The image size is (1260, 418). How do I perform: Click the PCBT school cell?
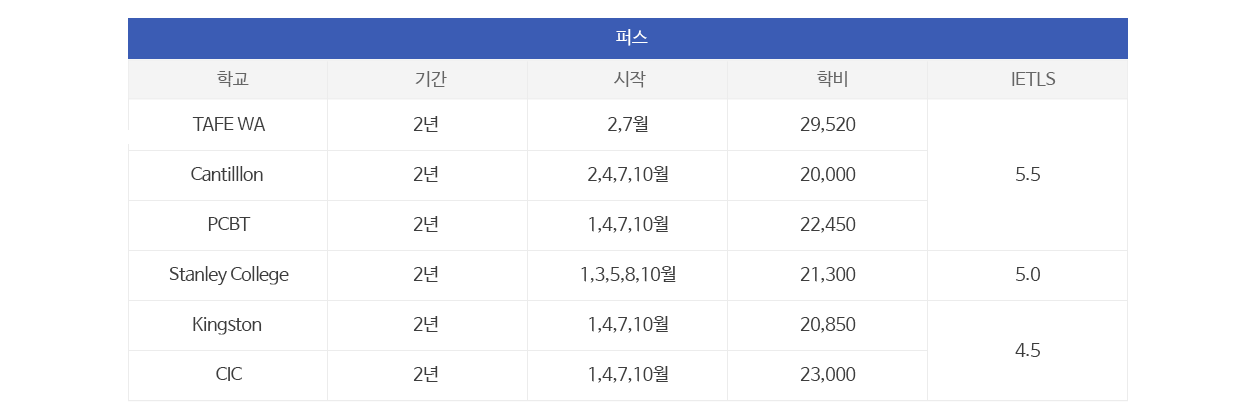pyautogui.click(x=228, y=225)
